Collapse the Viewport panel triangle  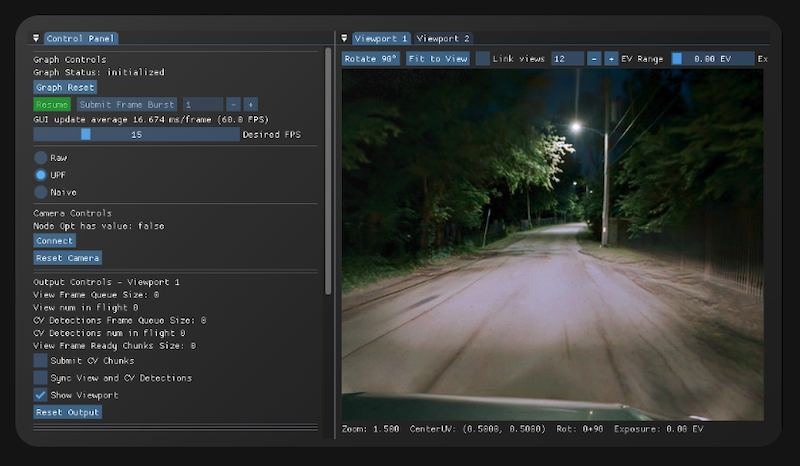(344, 39)
